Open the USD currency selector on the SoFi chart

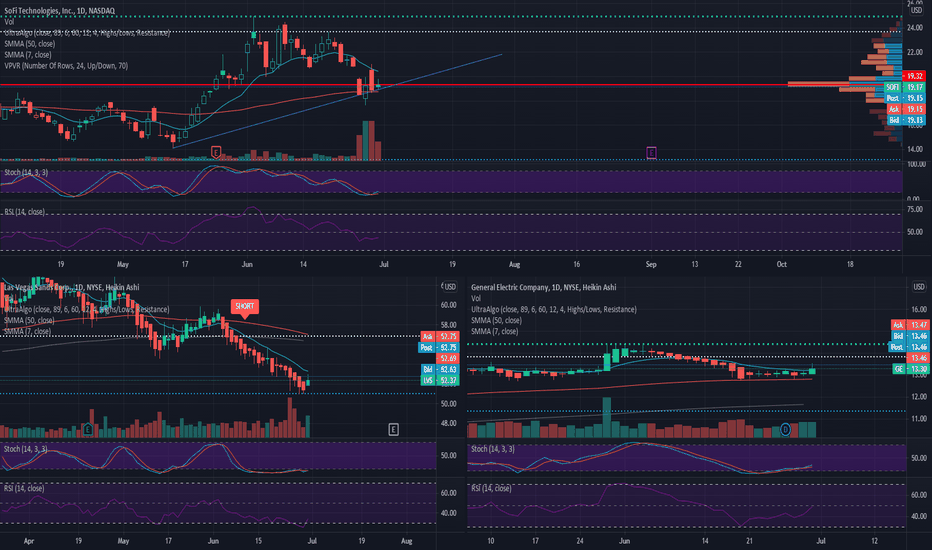916,10
